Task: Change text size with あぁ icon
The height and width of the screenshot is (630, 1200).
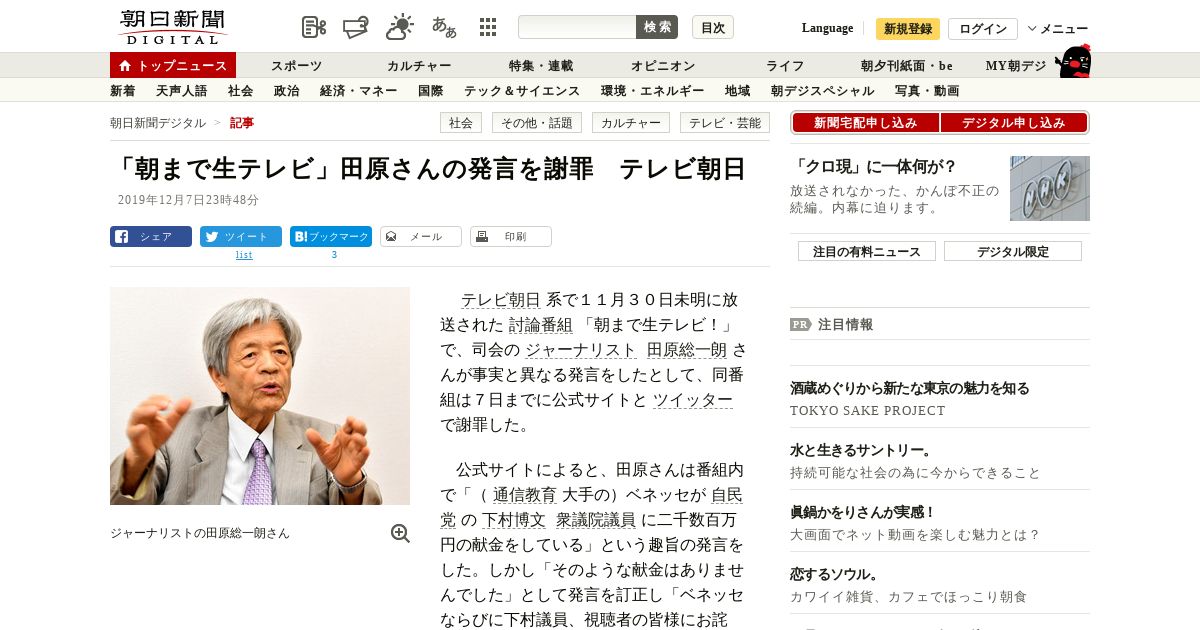Action: point(444,27)
